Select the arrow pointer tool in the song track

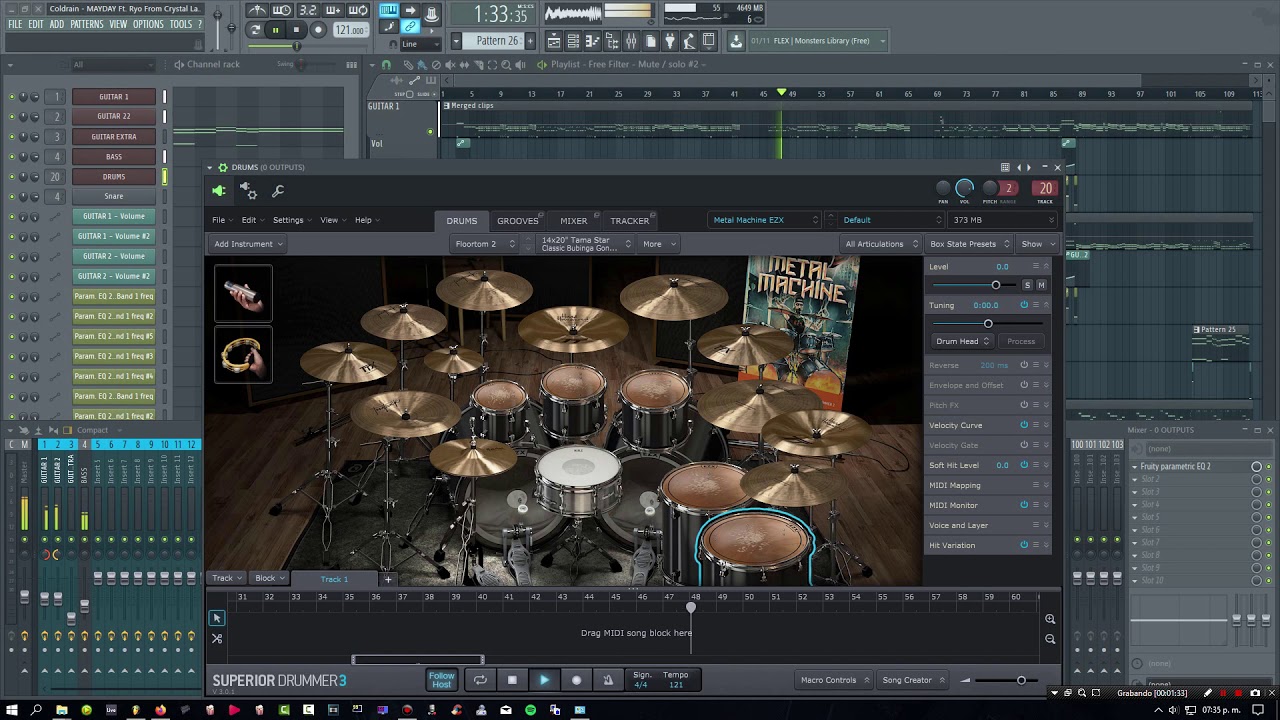pos(217,618)
